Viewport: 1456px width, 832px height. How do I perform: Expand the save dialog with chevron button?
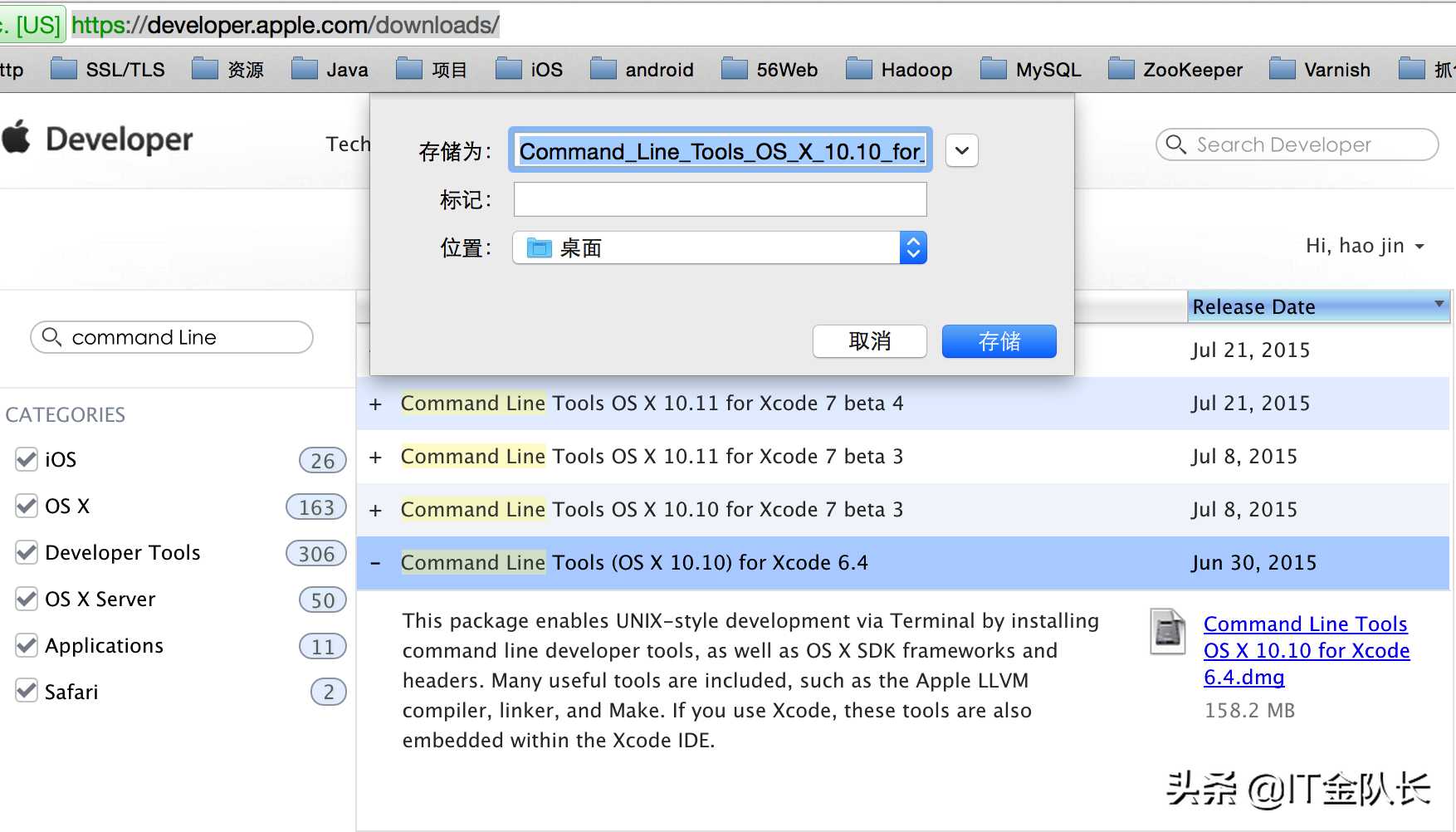[x=962, y=151]
